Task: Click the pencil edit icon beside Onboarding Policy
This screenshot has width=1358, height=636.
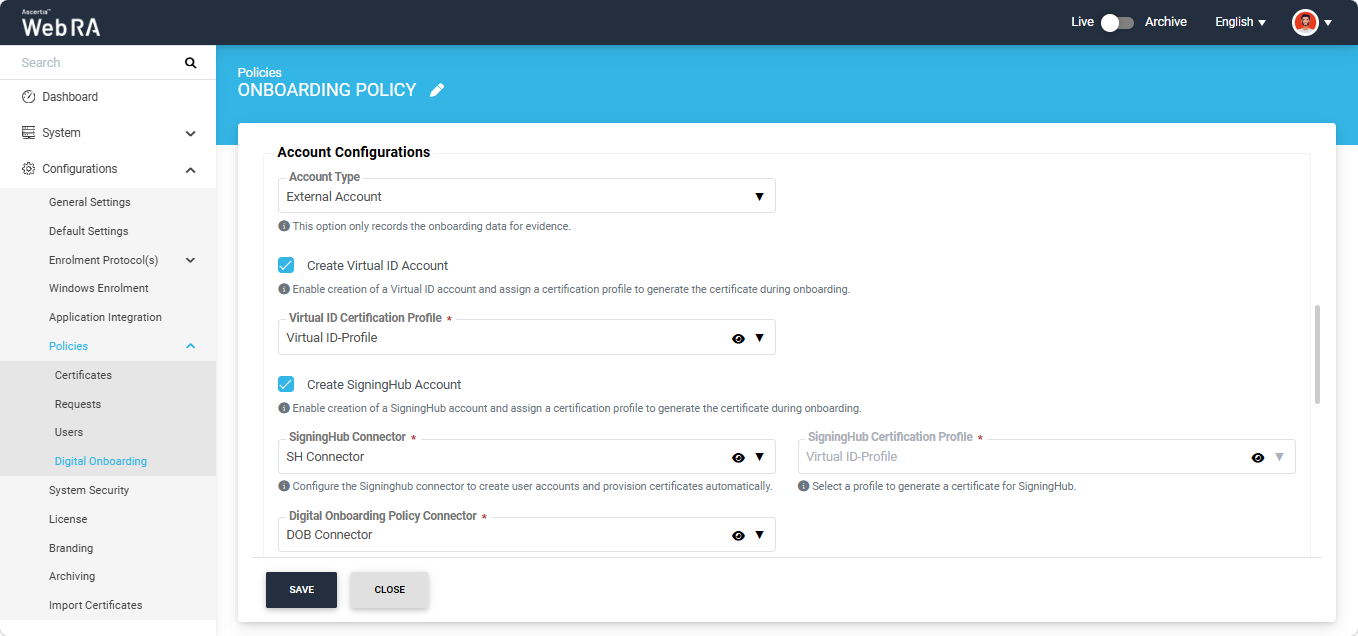Action: [x=437, y=90]
